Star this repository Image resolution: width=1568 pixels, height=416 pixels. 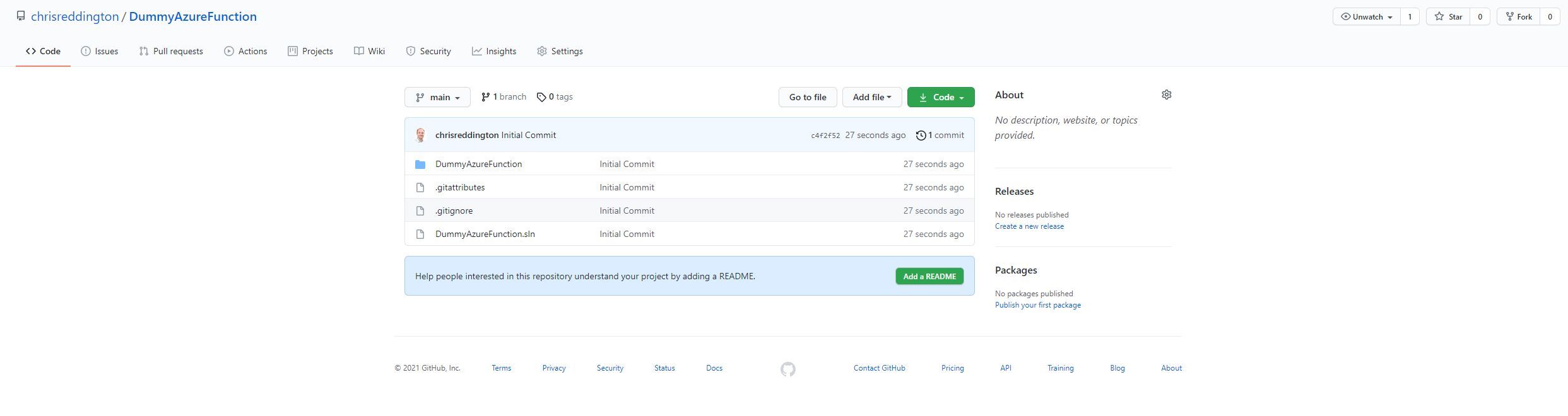(1448, 17)
